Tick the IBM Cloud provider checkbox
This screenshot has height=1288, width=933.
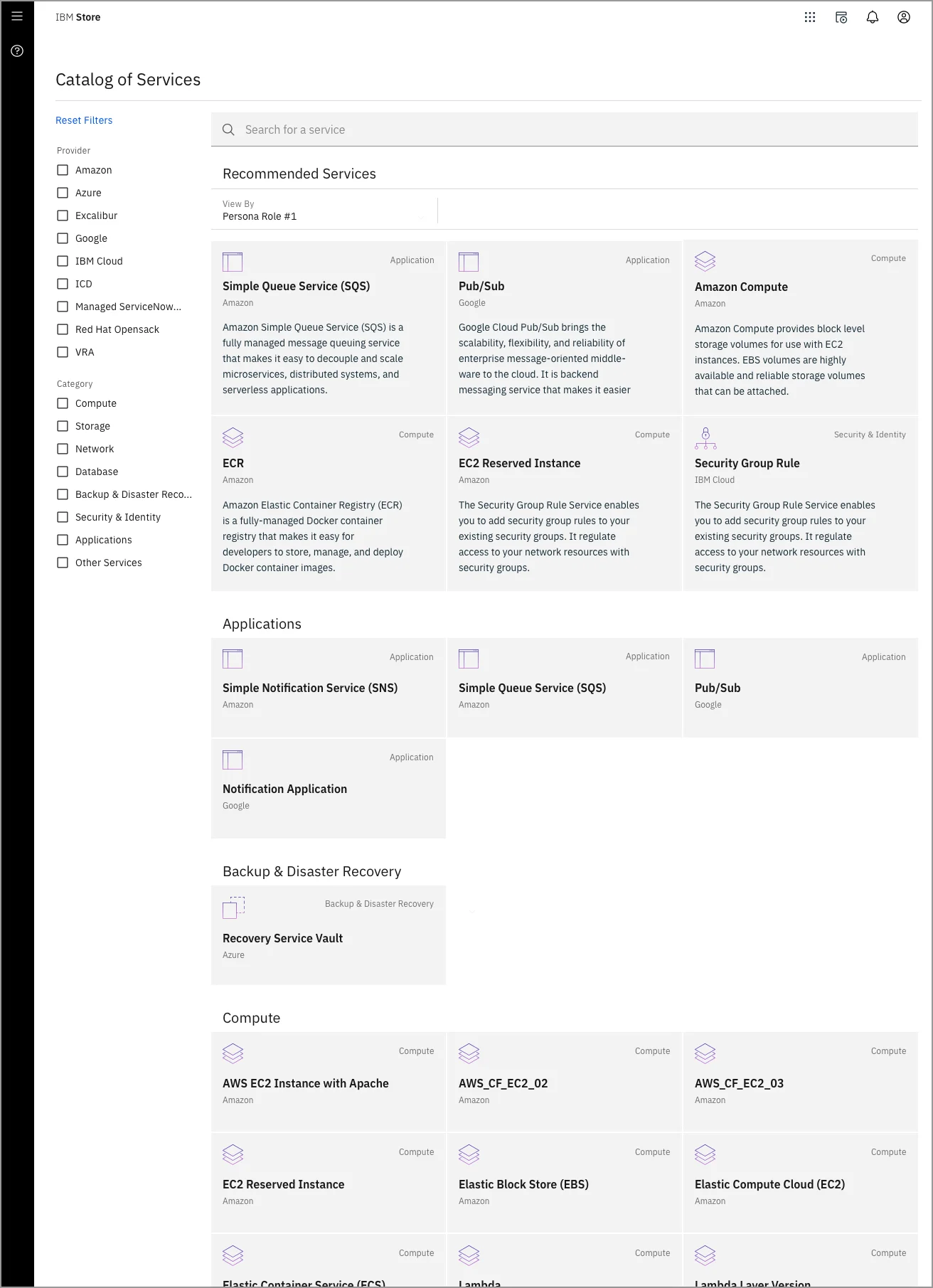coord(63,261)
